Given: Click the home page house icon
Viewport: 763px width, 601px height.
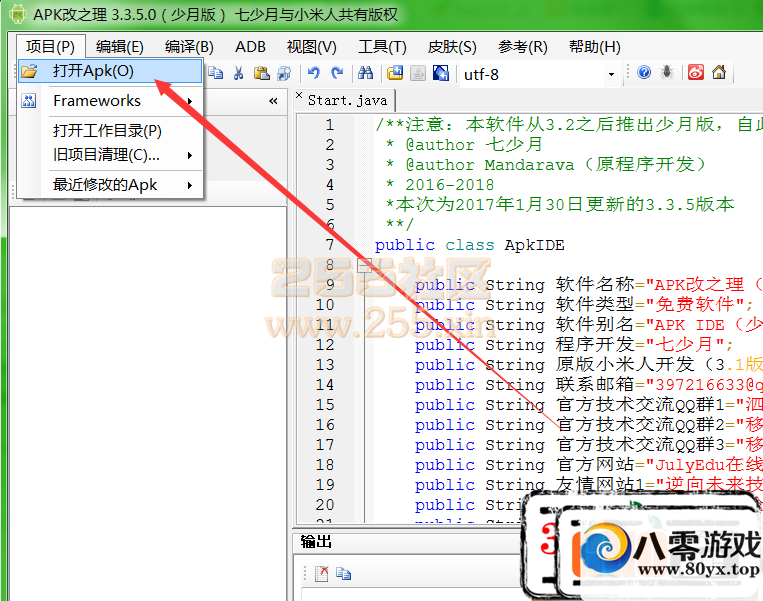Looking at the screenshot, I should coord(719,73).
